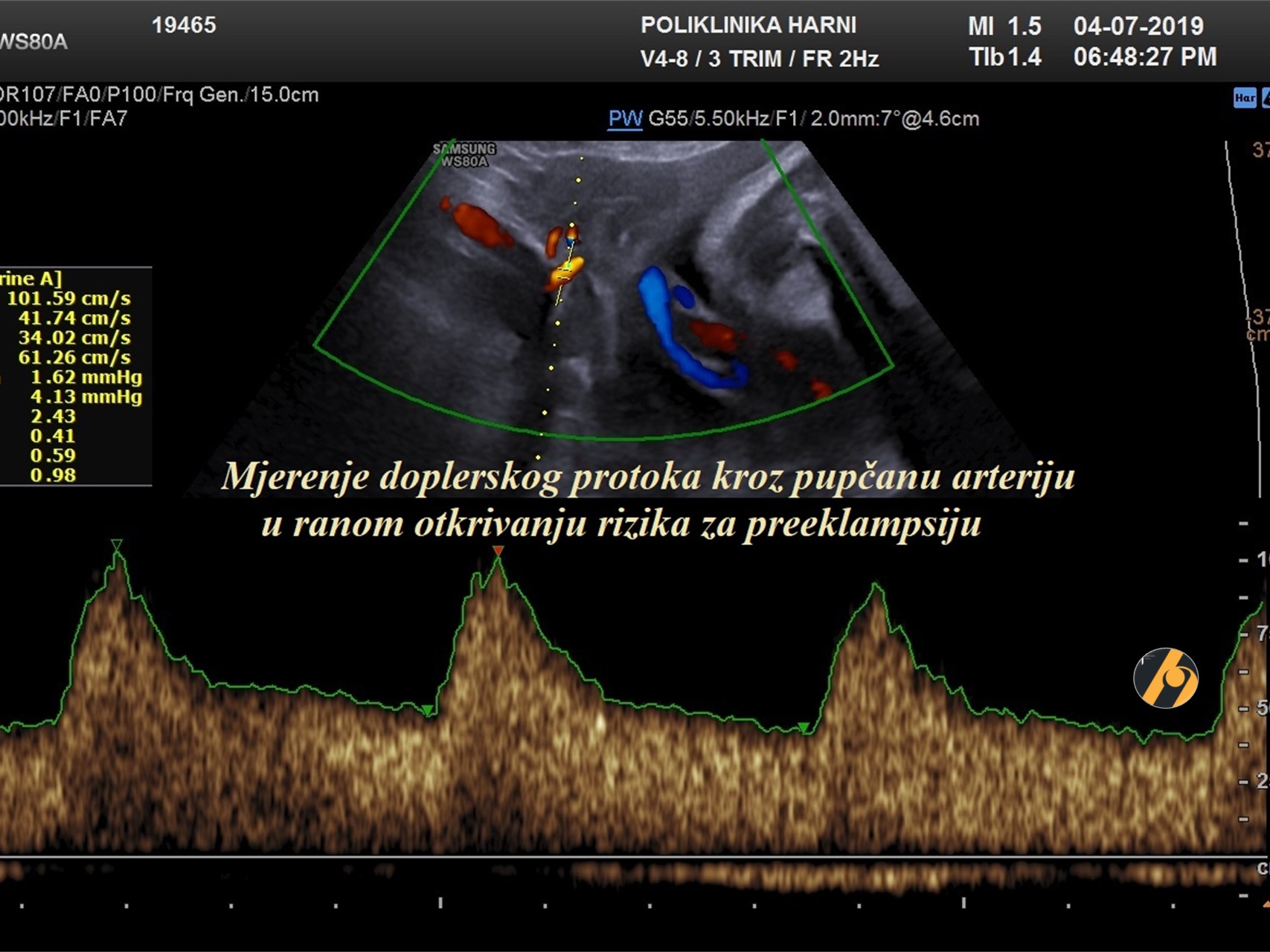
Task: Click the green trough marker after second peak
Action: point(804,727)
